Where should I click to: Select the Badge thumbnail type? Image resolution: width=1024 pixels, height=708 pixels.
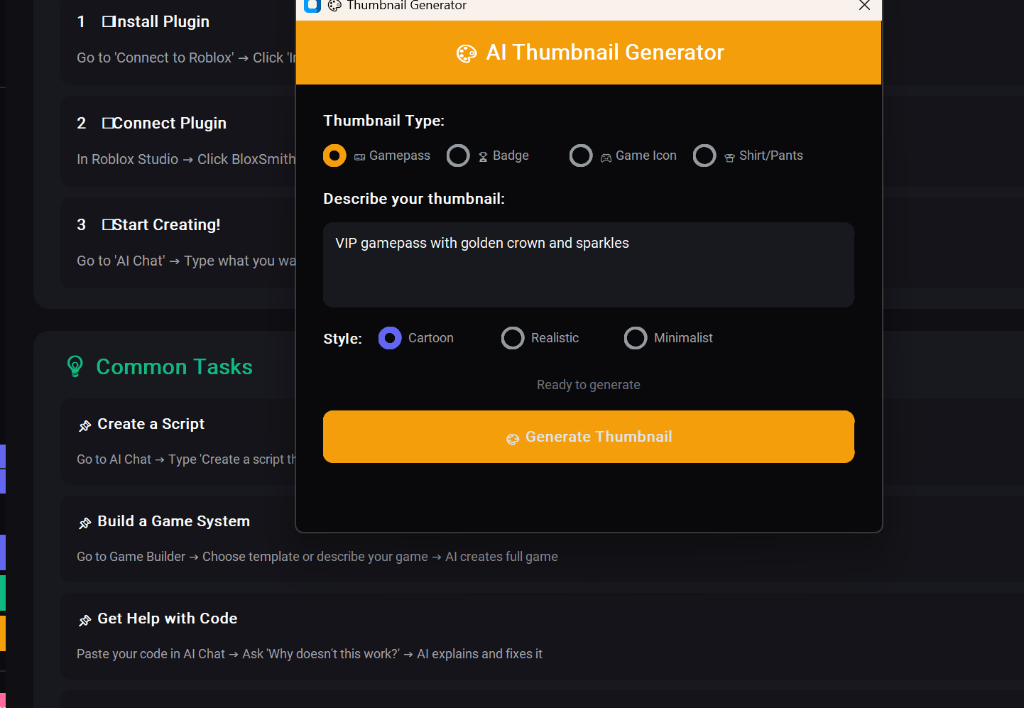[458, 156]
